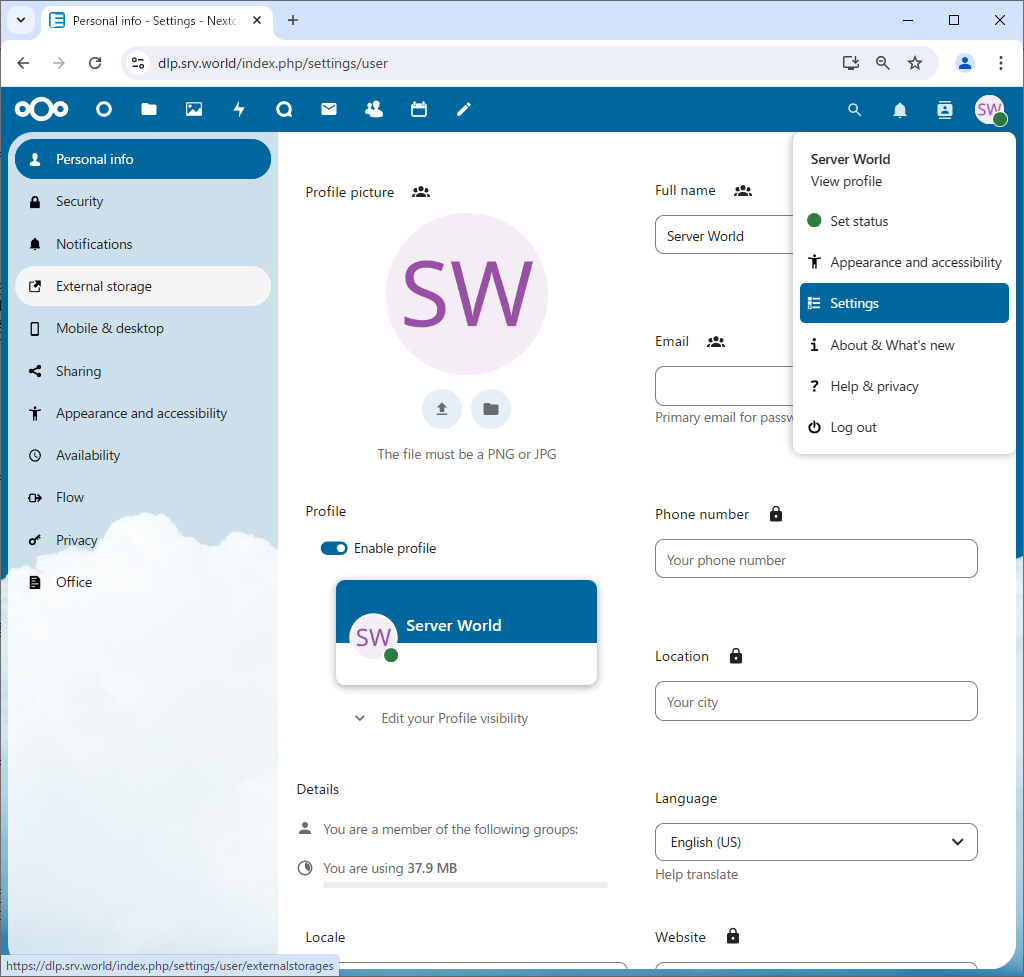Click the storage usage progress bar
Screen dimensions: 1024x977
(x=465, y=885)
